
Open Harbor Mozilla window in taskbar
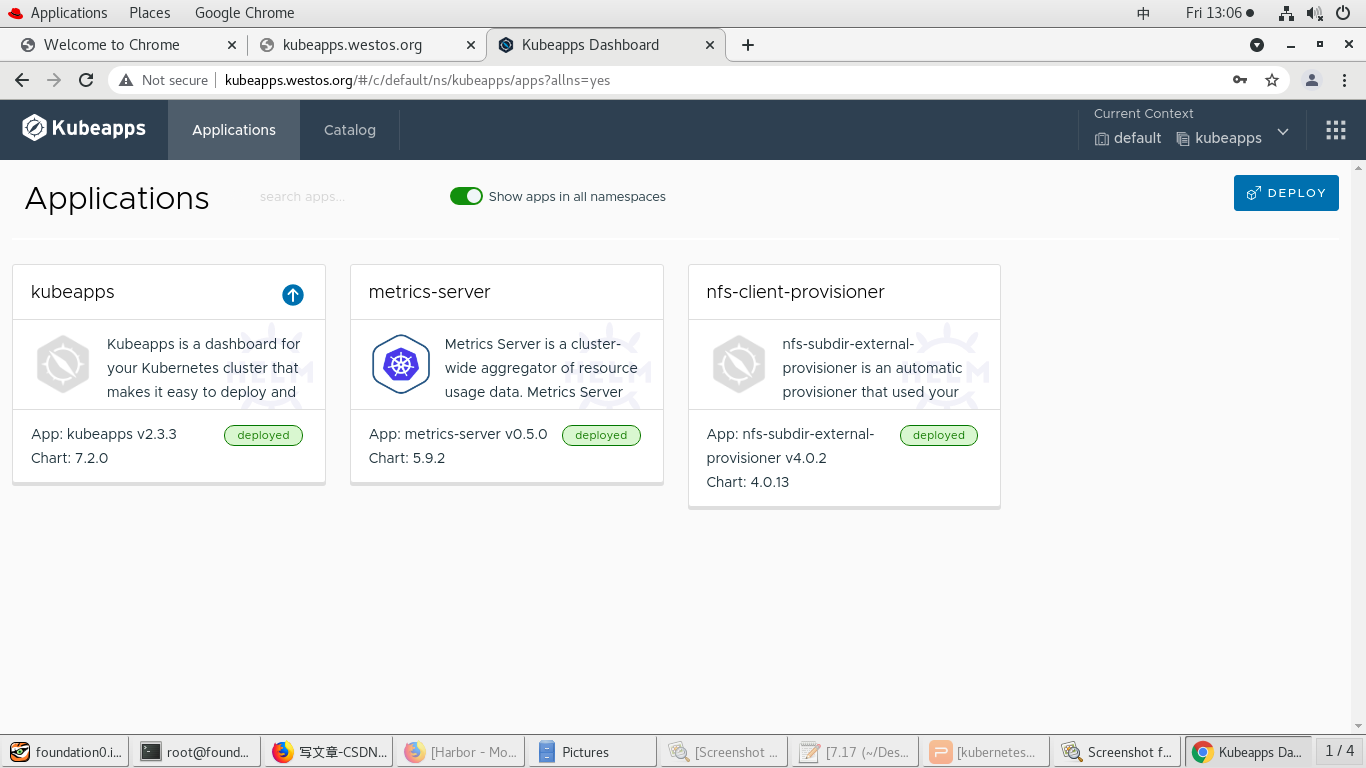tap(460, 752)
